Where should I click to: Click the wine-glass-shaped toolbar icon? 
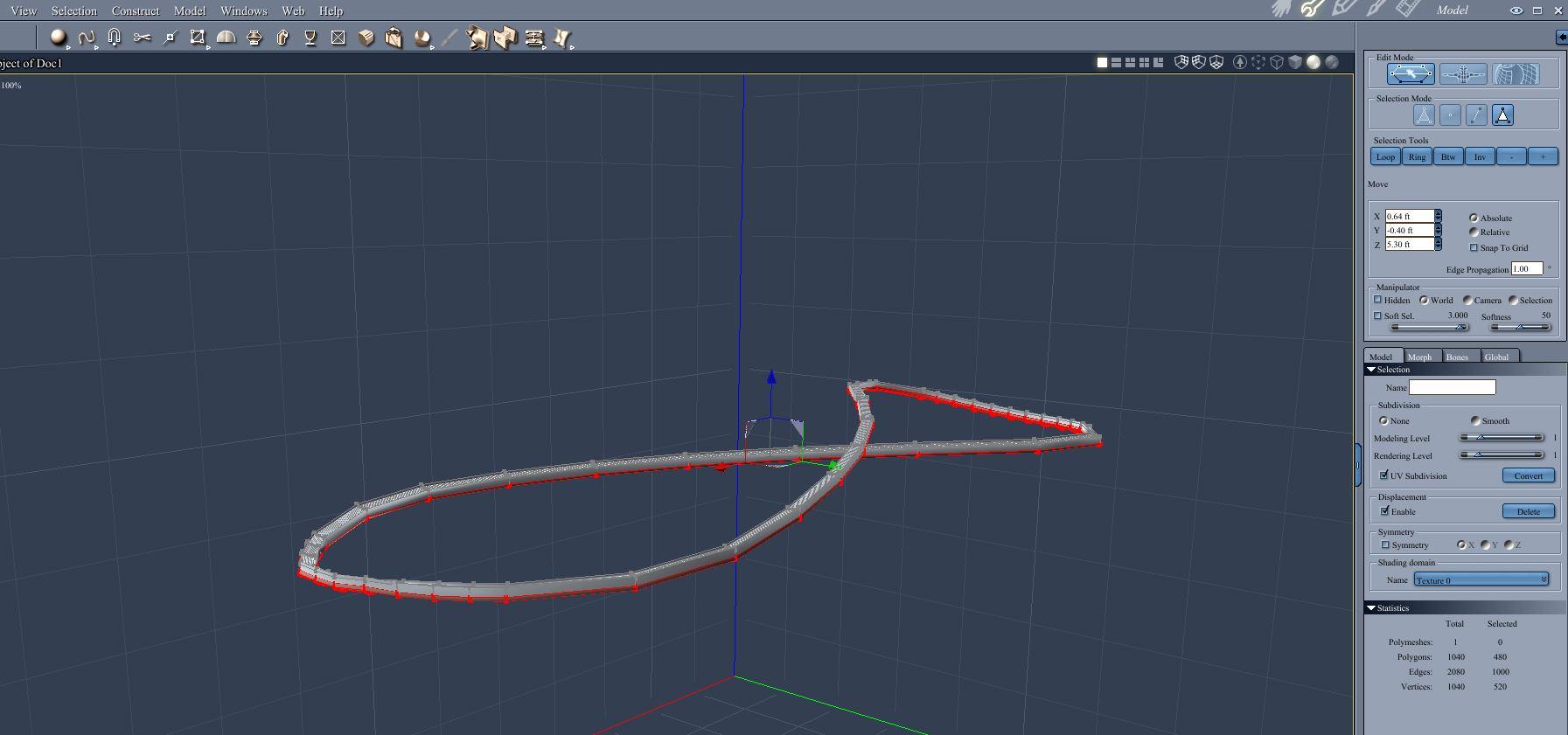click(310, 38)
